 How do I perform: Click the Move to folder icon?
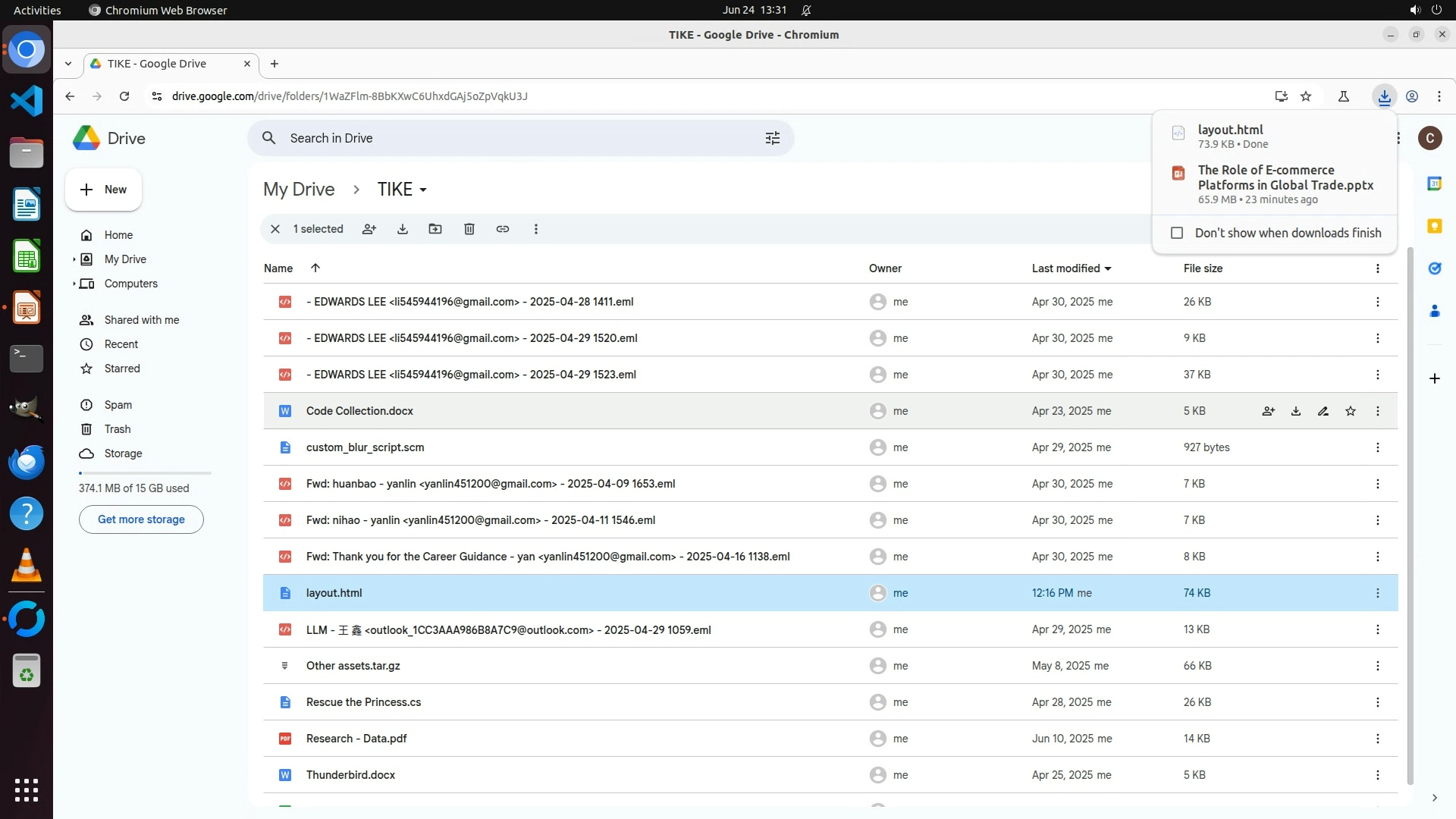pyautogui.click(x=435, y=229)
